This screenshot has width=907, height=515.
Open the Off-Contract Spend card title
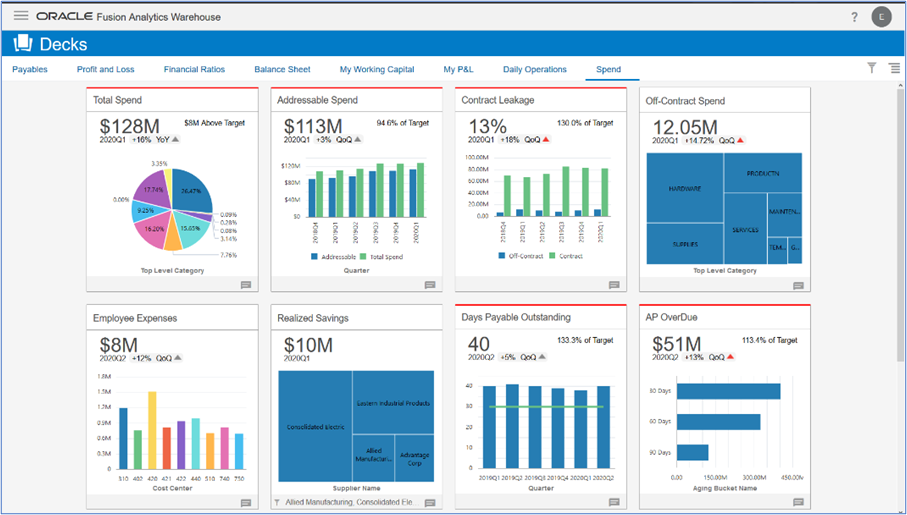[x=685, y=101]
